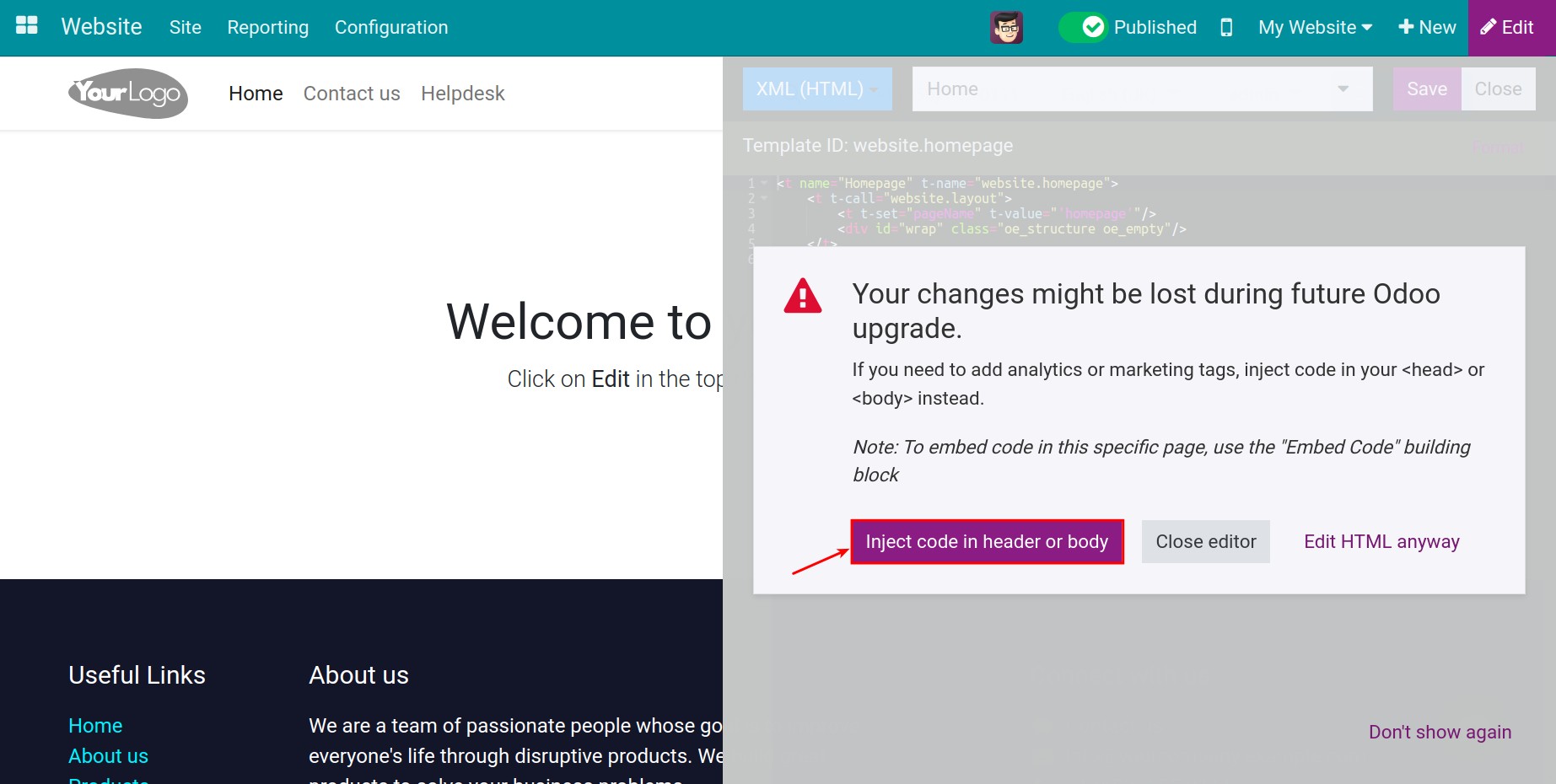Open the Site menu
This screenshot has height=784, width=1556.
(185, 28)
